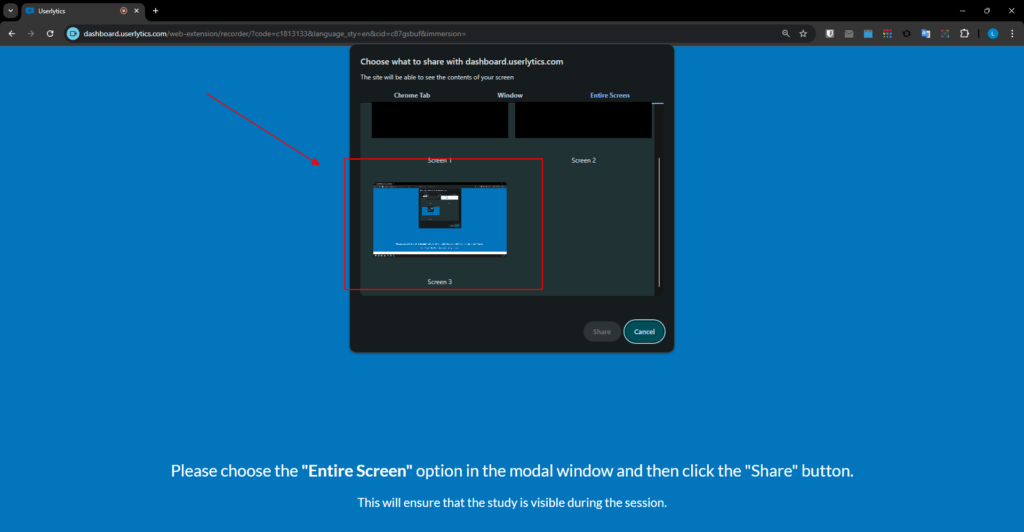Go back with the back arrow
This screenshot has height=532, width=1024.
(x=11, y=33)
